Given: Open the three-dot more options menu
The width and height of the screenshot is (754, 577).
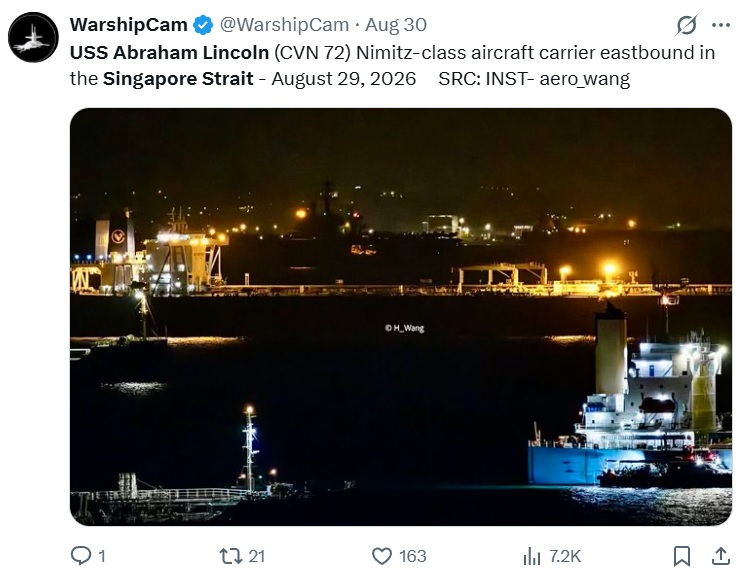Looking at the screenshot, I should click(x=721, y=25).
